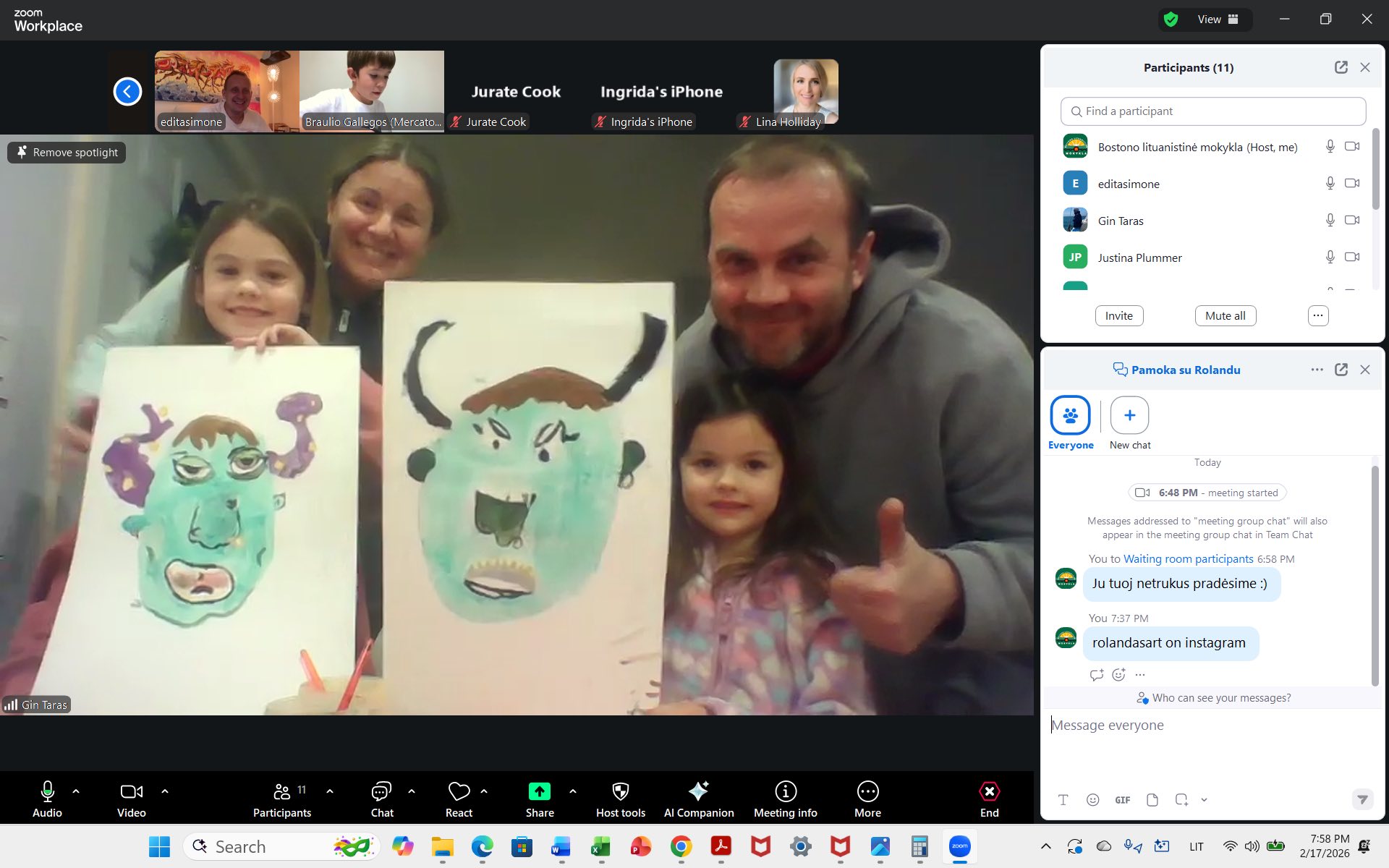Open emoji picker in chat composer
This screenshot has height=868, width=1389.
(1092, 800)
